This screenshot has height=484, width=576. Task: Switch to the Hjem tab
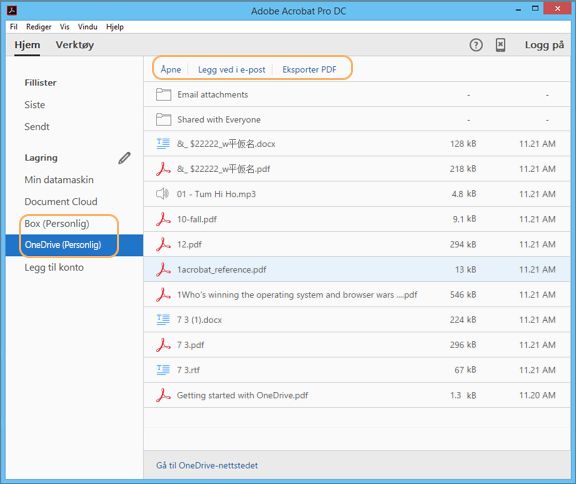click(x=27, y=45)
